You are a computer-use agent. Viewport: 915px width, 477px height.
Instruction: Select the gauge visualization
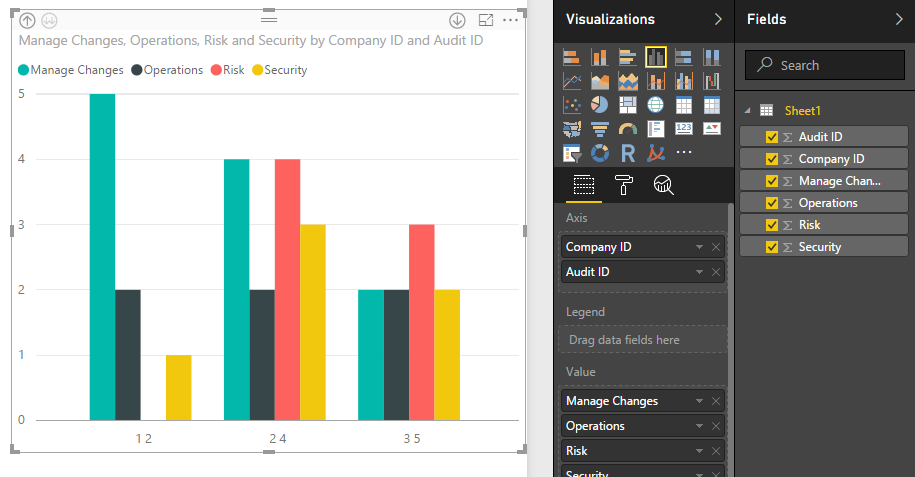(627, 129)
